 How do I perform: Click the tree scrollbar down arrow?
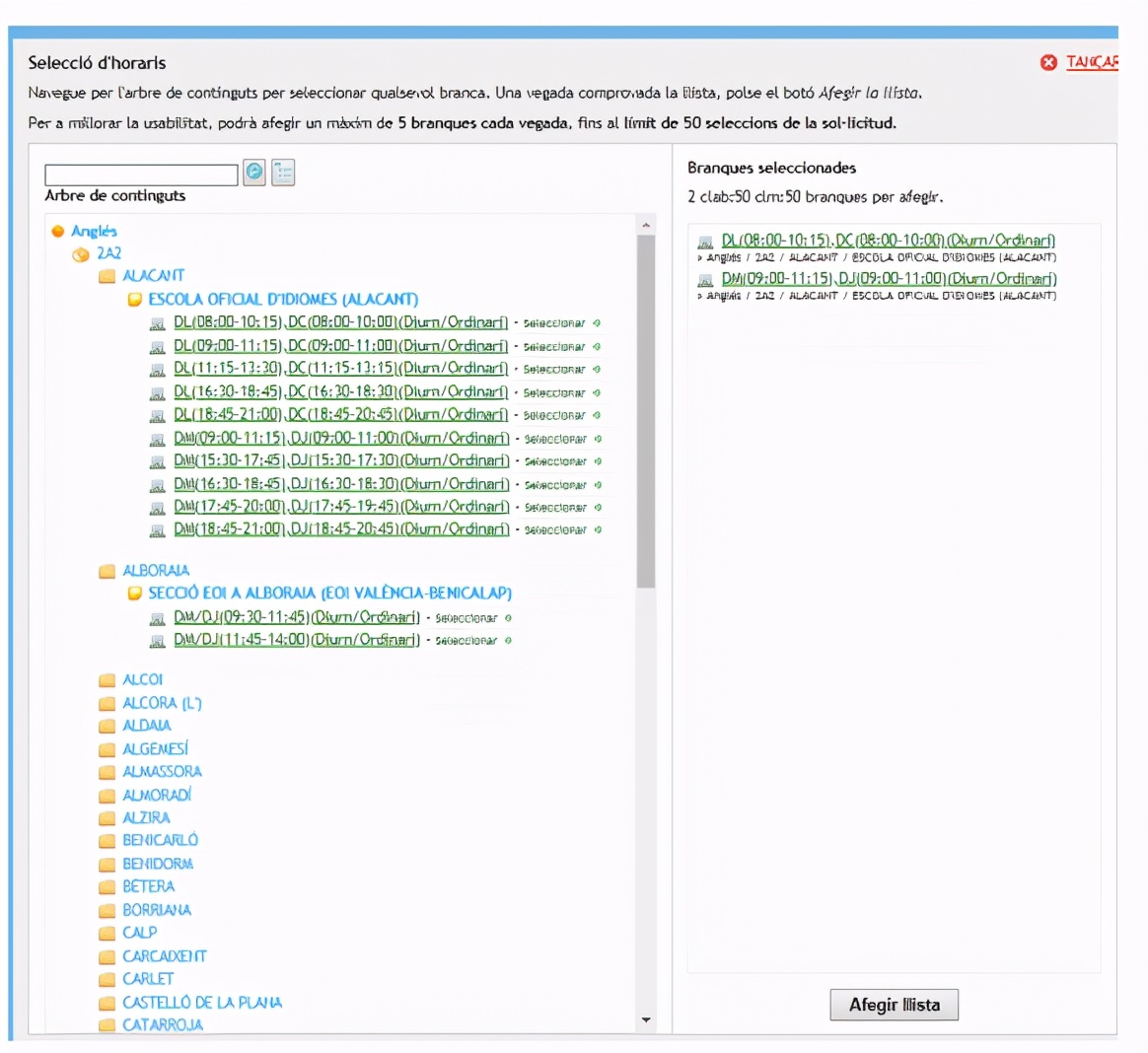coord(646,1020)
